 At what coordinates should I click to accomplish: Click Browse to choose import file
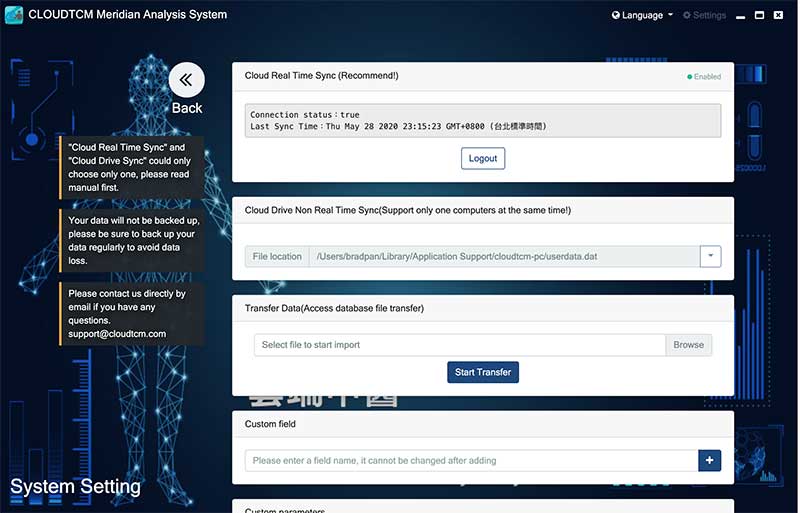point(688,345)
